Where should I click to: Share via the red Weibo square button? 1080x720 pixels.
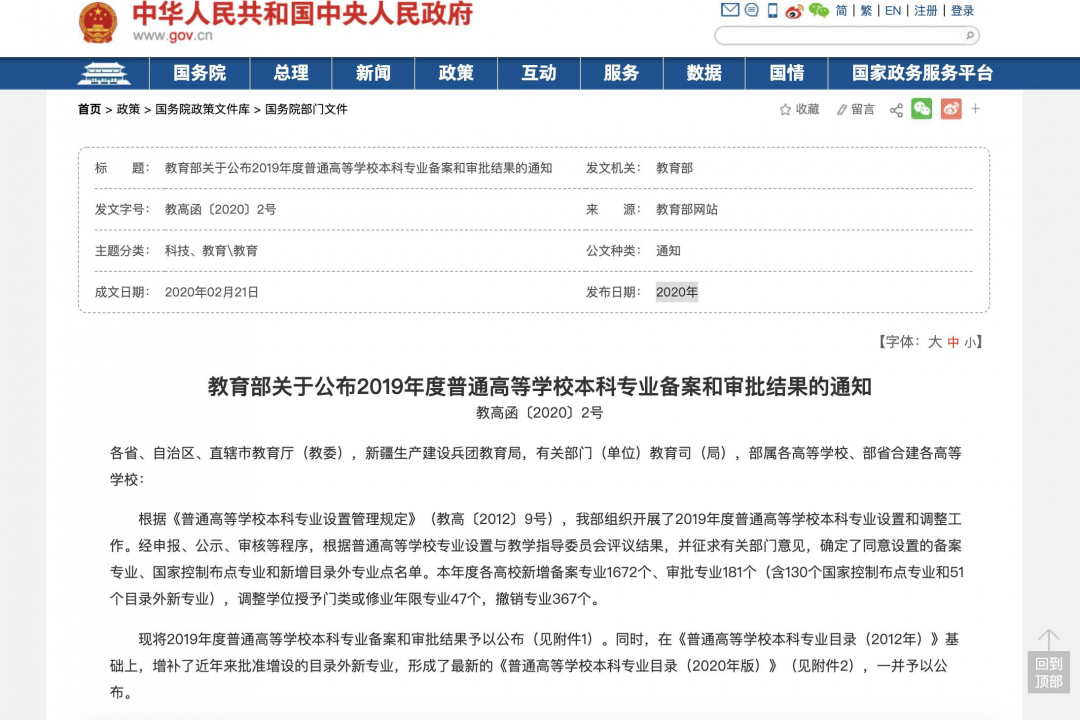(x=951, y=109)
